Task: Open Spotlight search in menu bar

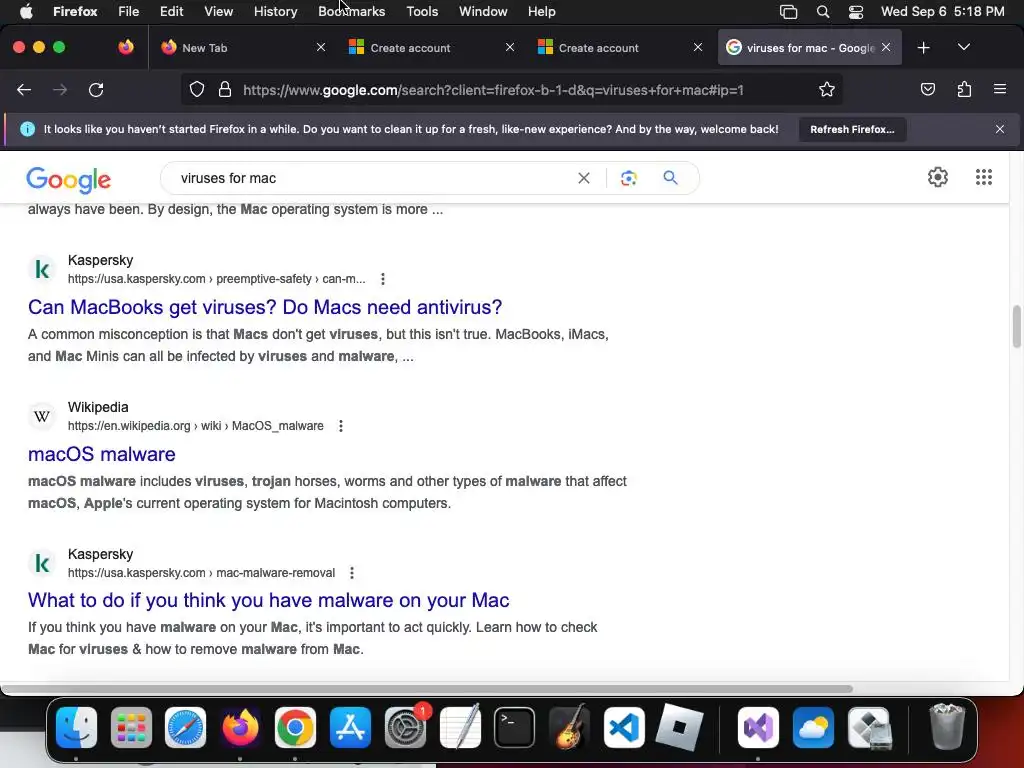Action: (823, 12)
